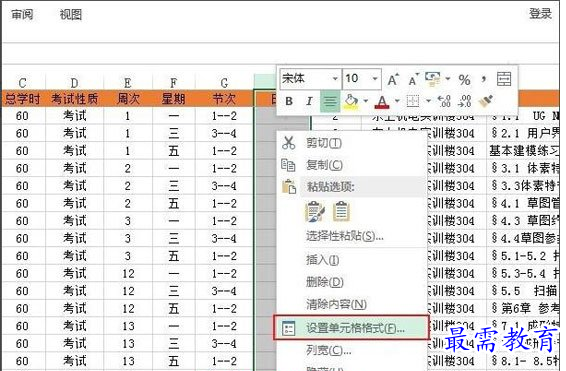Click the format cells icon in the menu

click(x=289, y=328)
